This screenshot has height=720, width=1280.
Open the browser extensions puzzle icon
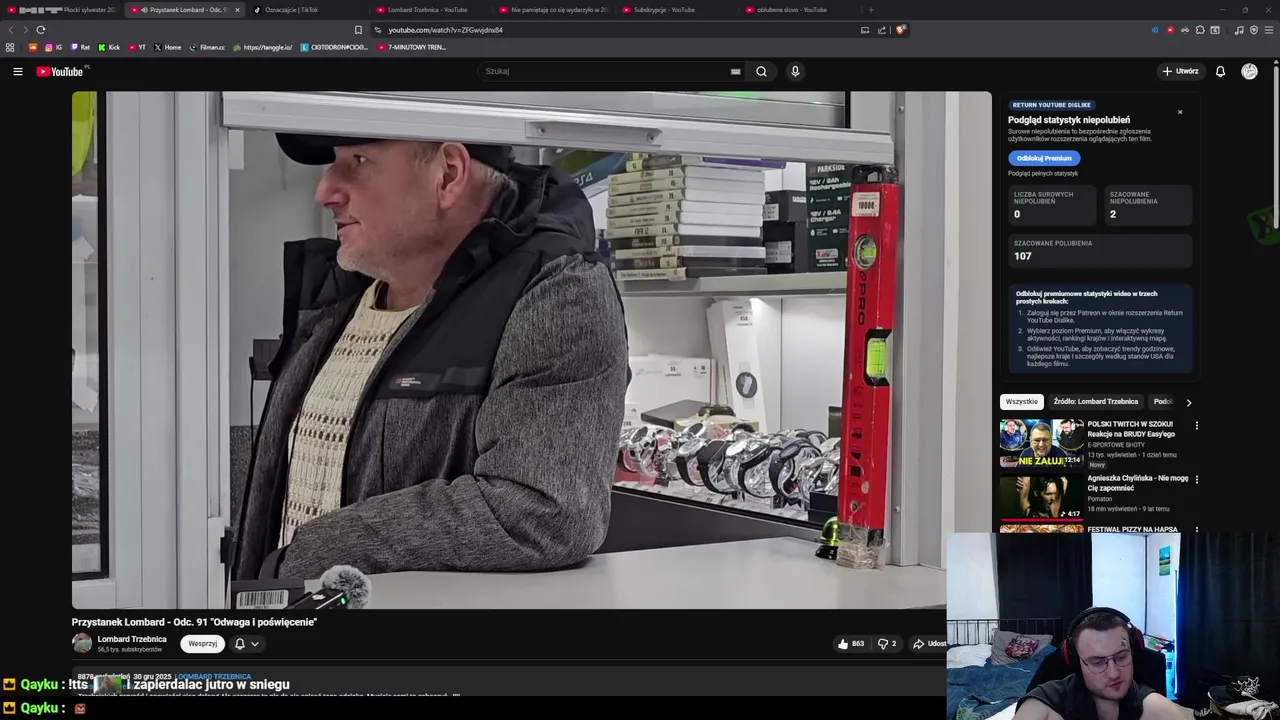(1200, 30)
